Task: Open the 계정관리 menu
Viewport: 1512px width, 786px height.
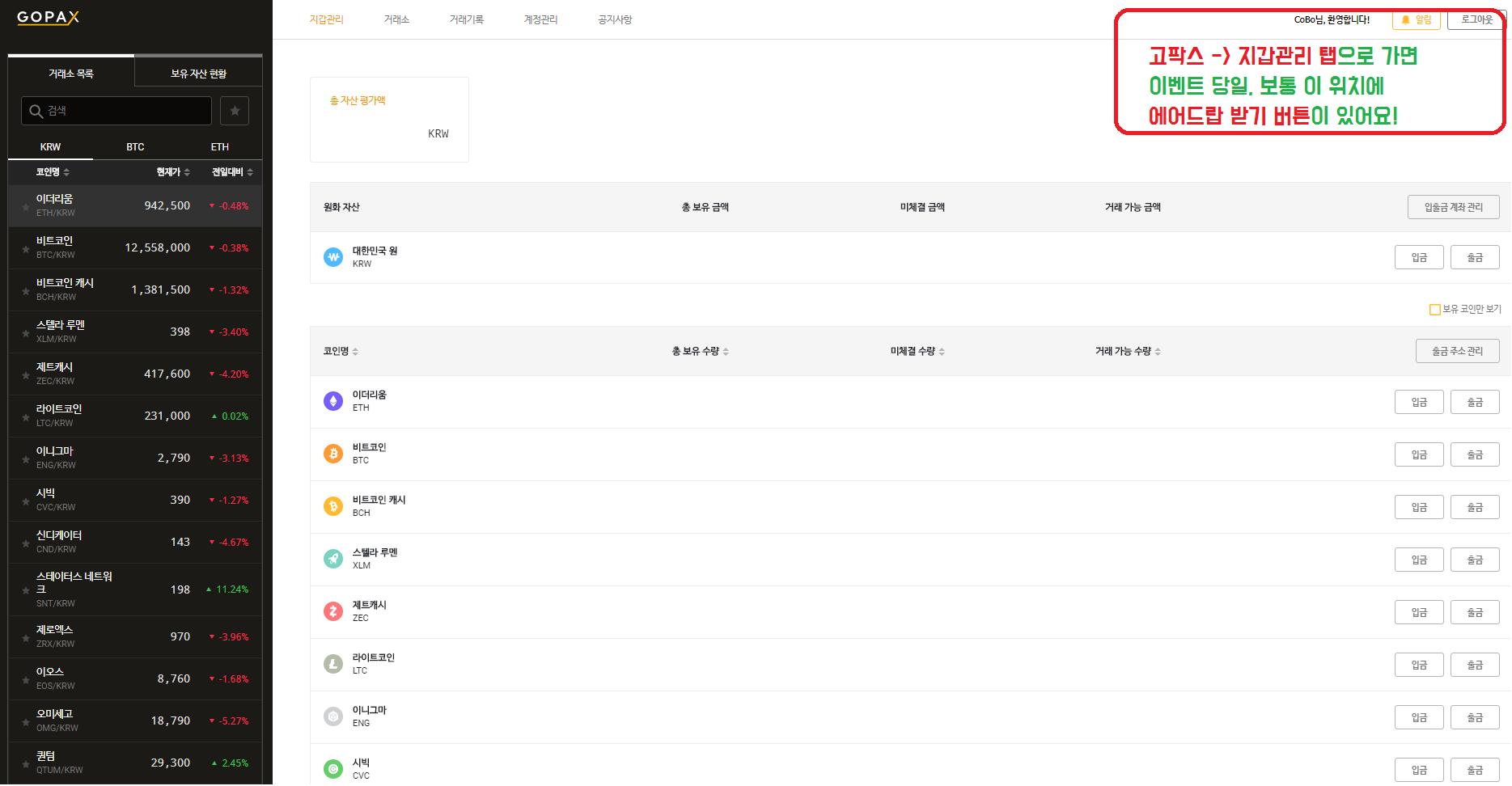Action: 540,19
